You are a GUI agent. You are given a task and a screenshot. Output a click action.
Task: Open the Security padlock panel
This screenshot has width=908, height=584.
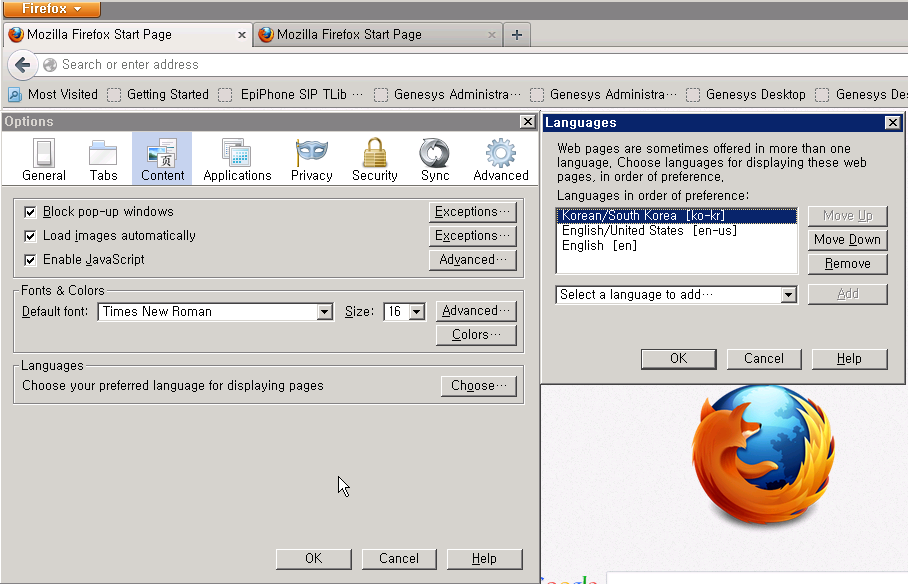pos(375,159)
